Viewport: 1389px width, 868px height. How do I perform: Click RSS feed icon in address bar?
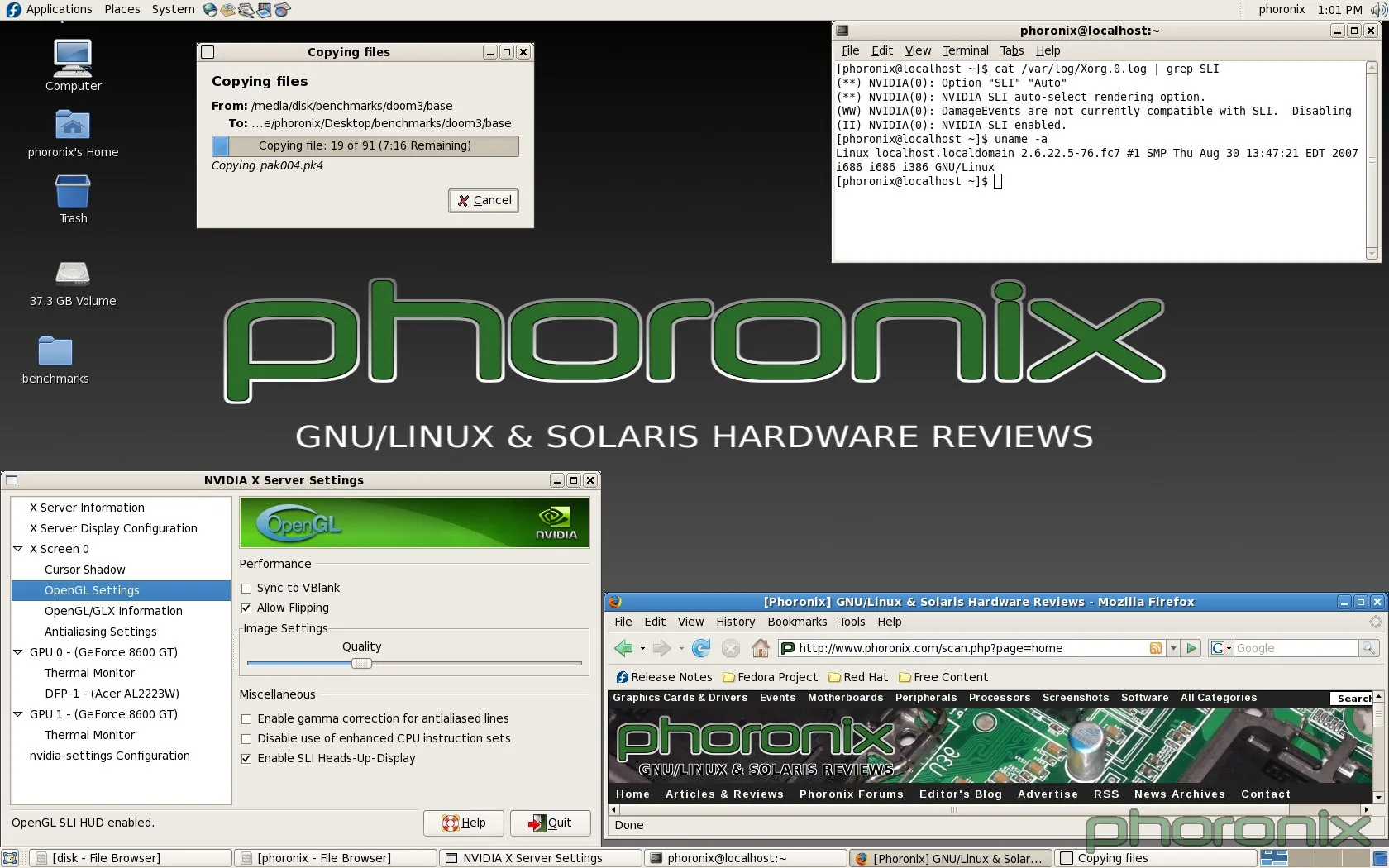click(x=1156, y=648)
